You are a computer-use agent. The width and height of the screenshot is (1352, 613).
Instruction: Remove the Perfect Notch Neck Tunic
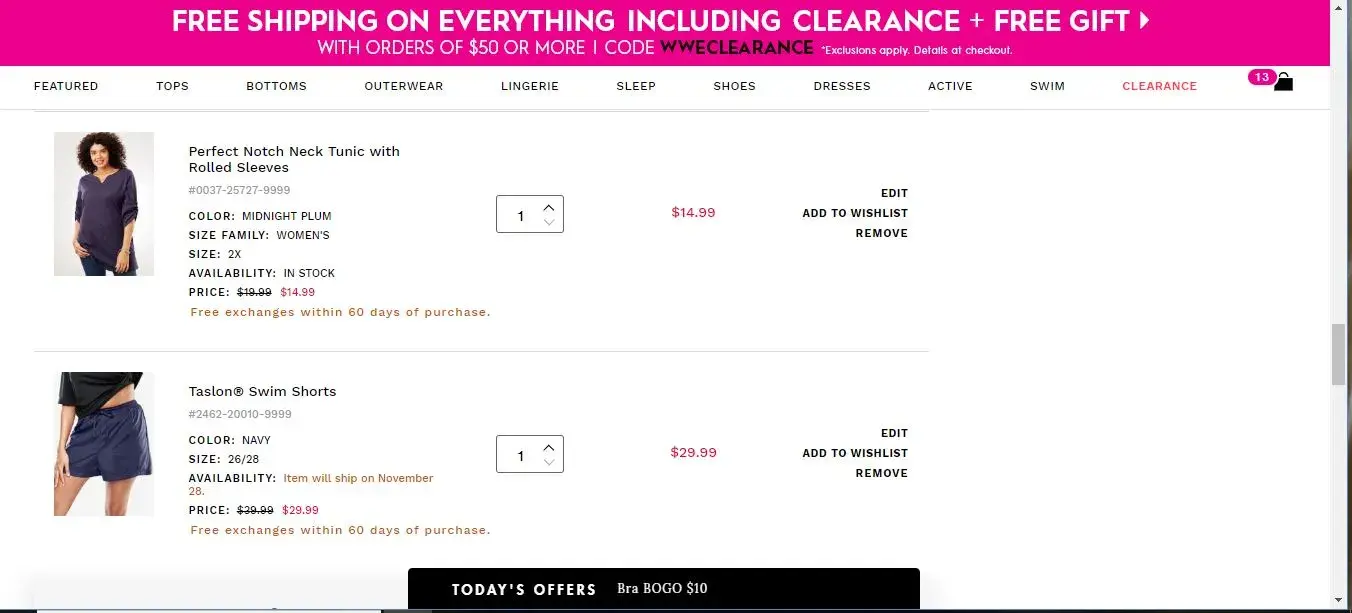coord(881,233)
